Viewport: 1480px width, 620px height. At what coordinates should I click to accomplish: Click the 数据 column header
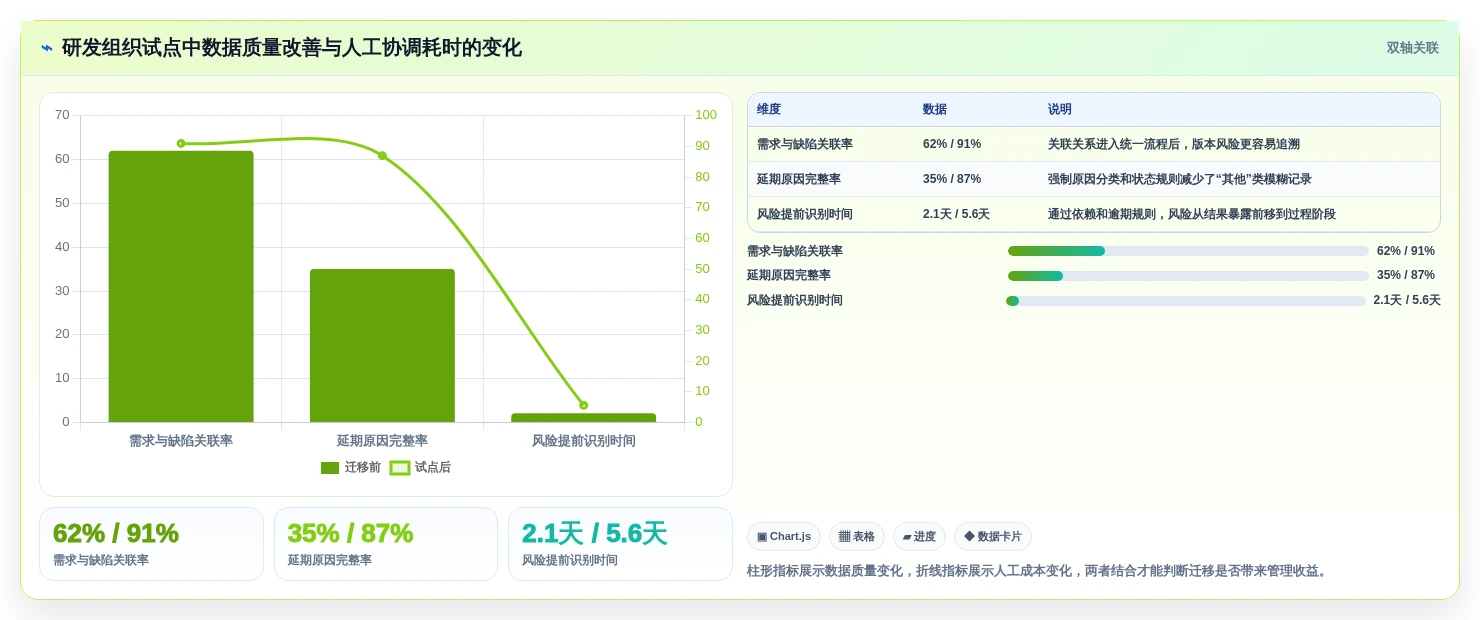(x=935, y=109)
